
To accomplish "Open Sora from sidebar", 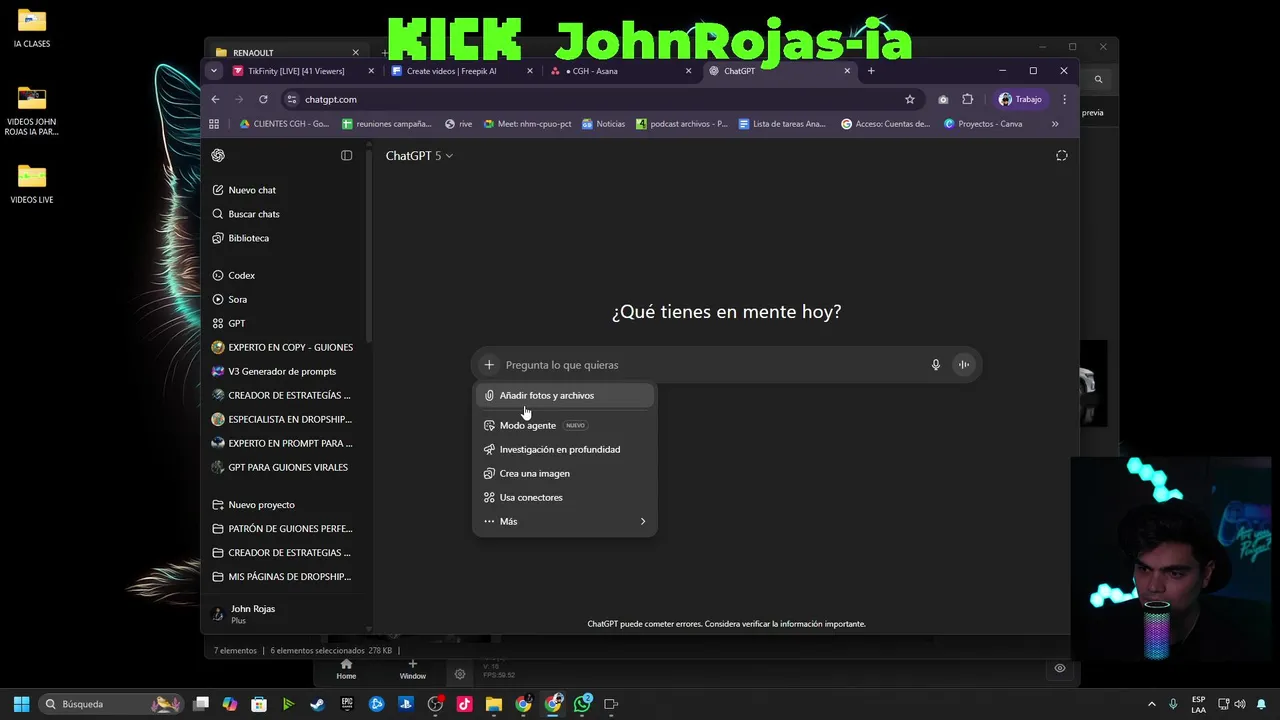I will [237, 299].
